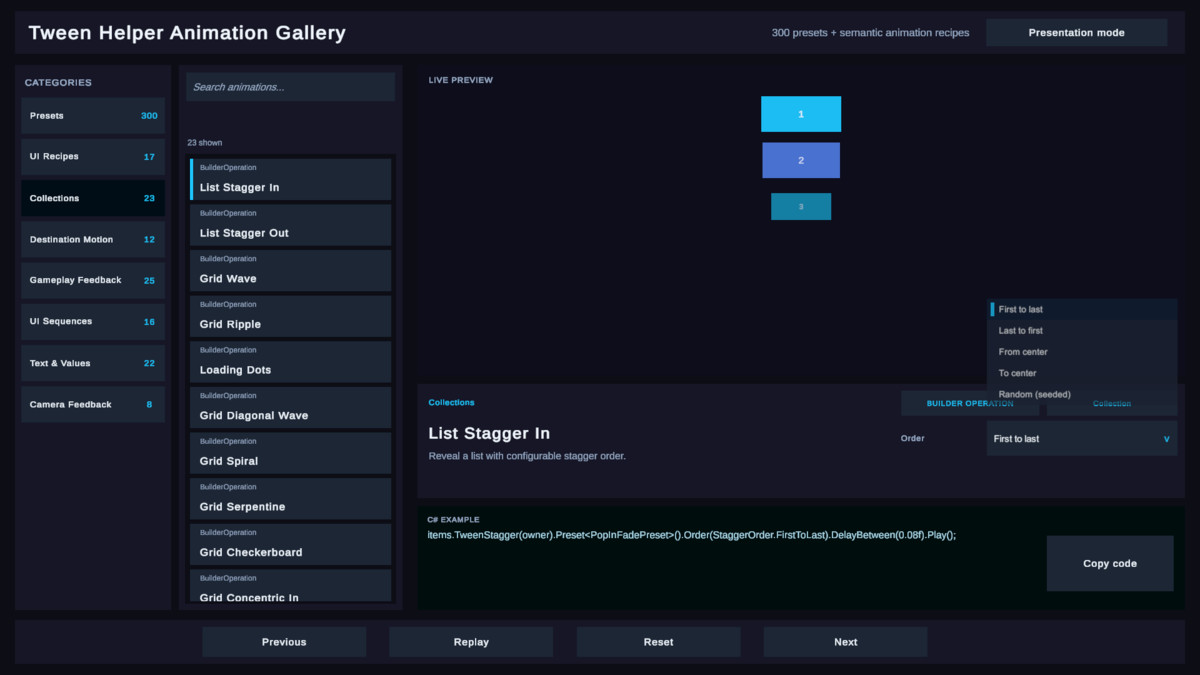The height and width of the screenshot is (675, 1200).
Task: Go to the UI Sequences category
Action: tap(93, 322)
